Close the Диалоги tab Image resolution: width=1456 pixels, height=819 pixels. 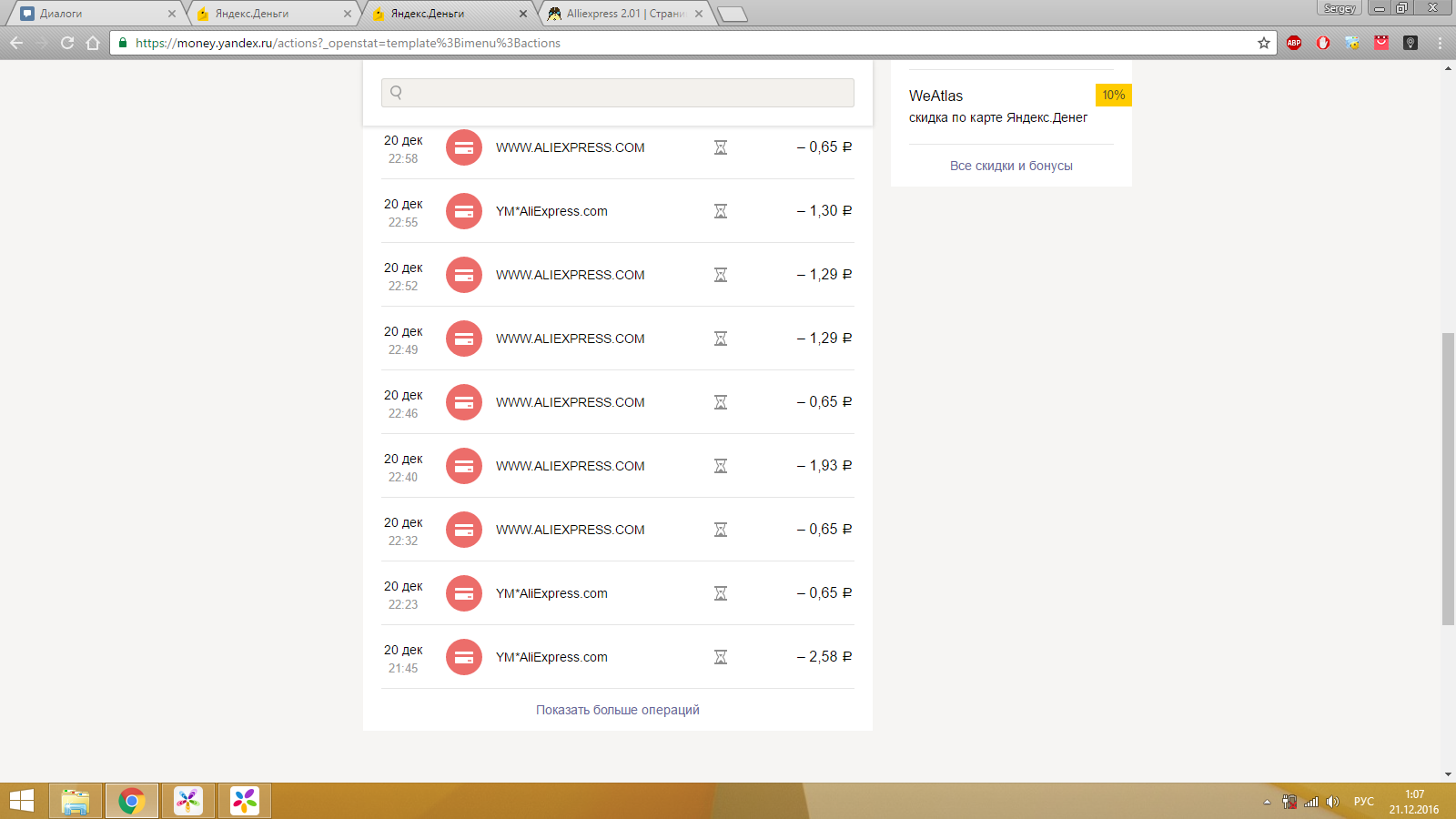tap(172, 14)
